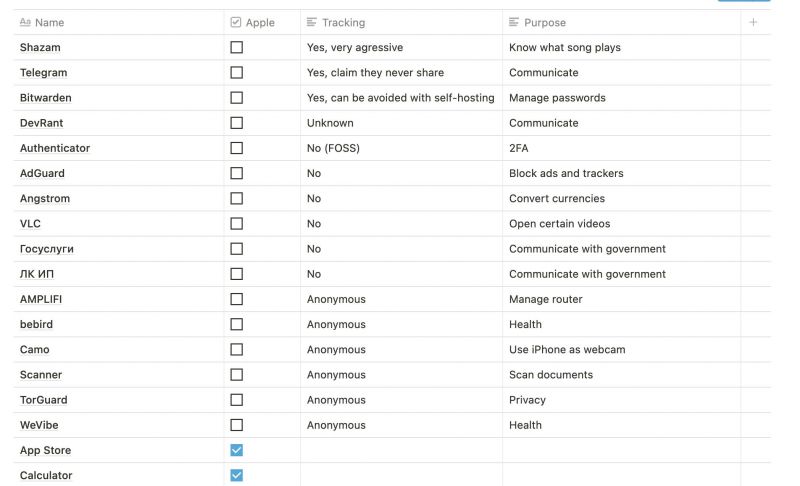Uncheck the Apple checkbox for App Store
The width and height of the screenshot is (800, 486).
[236, 450]
